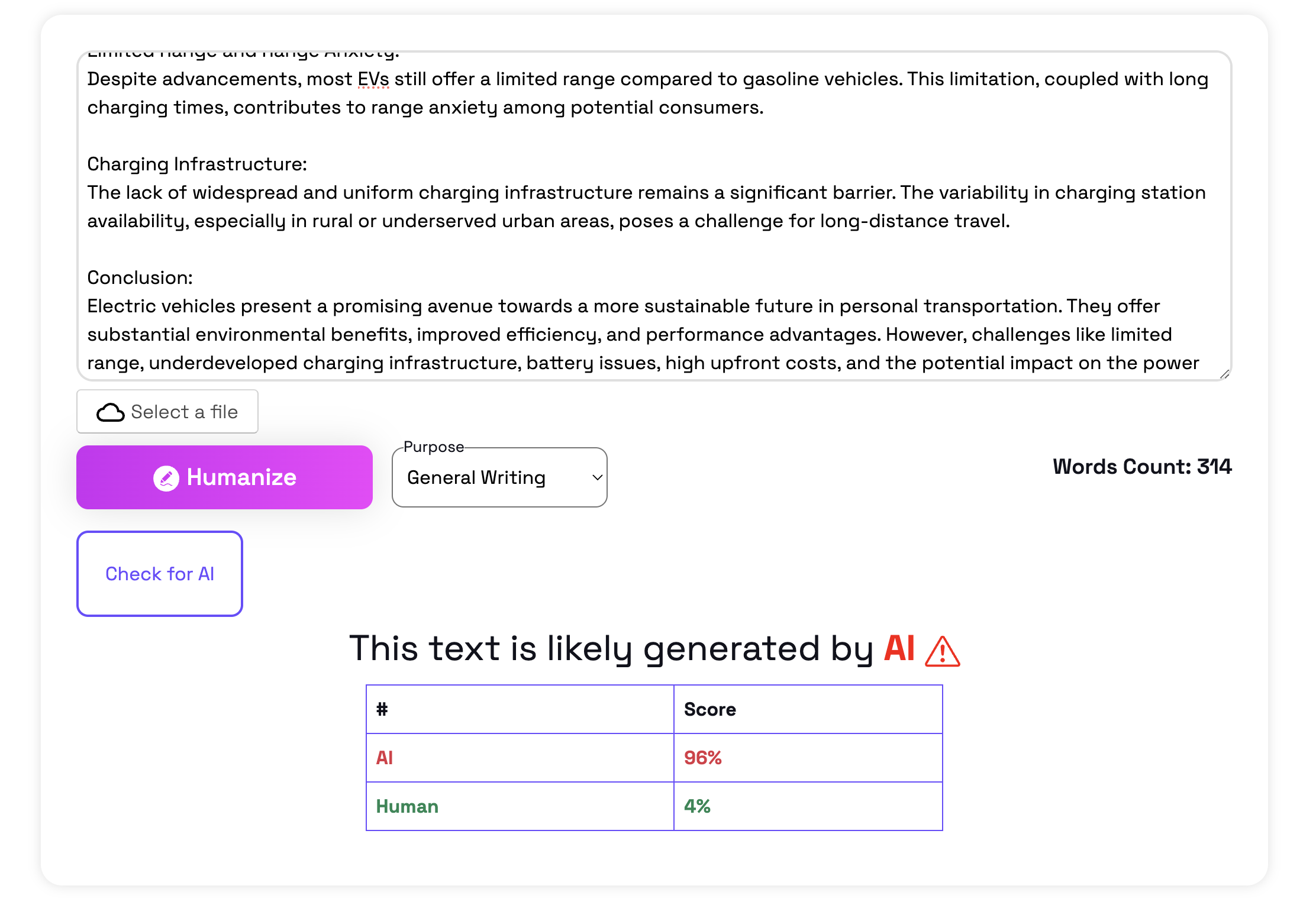Click the Conclusion: heading in text
The image size is (1316, 905).
[140, 278]
